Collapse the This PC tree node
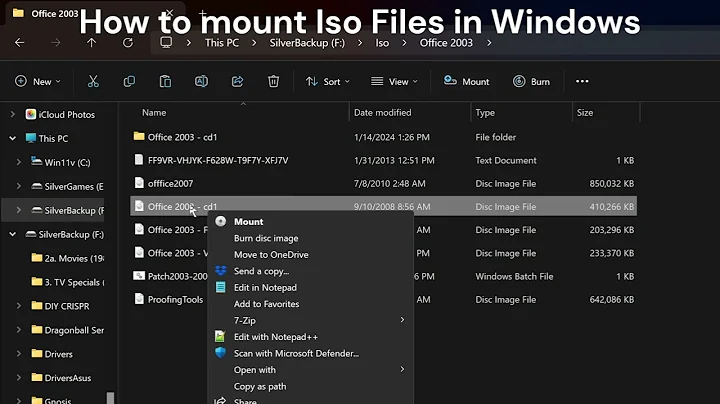Viewport: 720px width, 404px height. pos(12,138)
